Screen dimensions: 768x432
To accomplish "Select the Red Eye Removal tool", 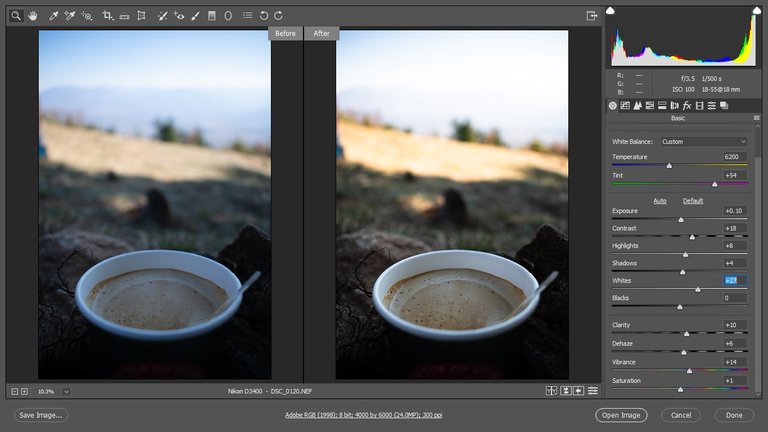I will 179,16.
